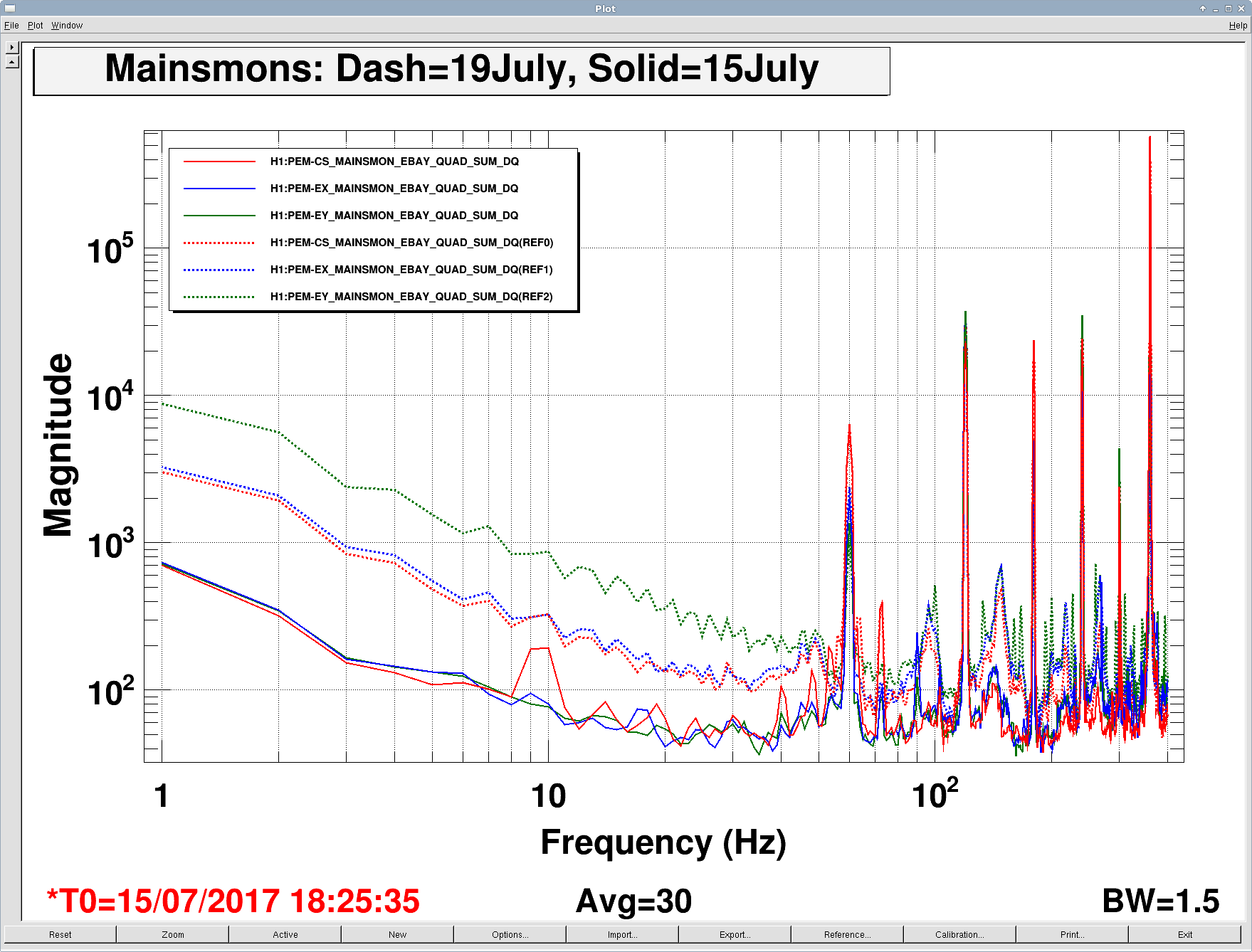Minimize the Plot window
This screenshot has width=1252, height=952.
tap(1216, 9)
